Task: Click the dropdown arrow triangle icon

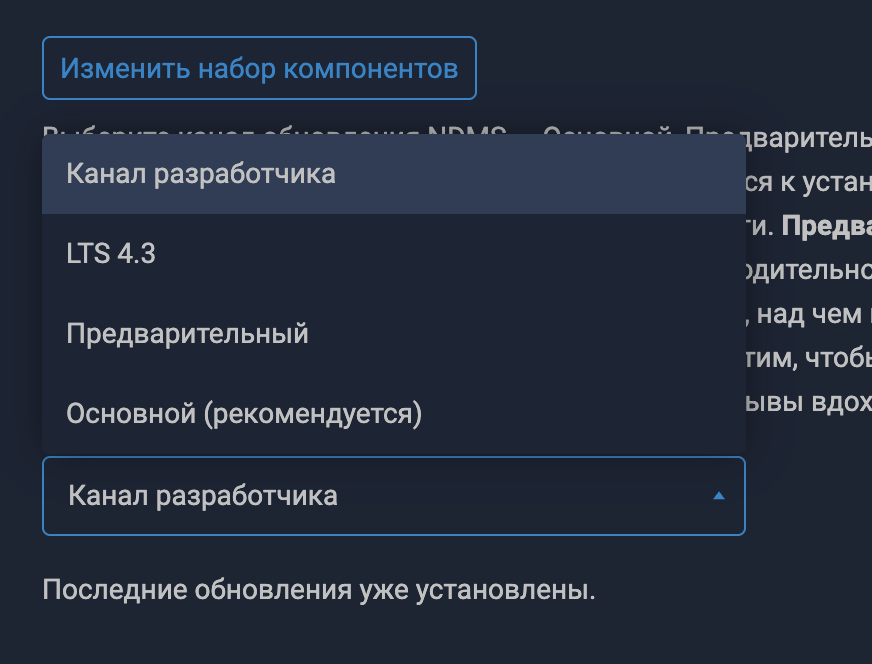Action: [718, 495]
